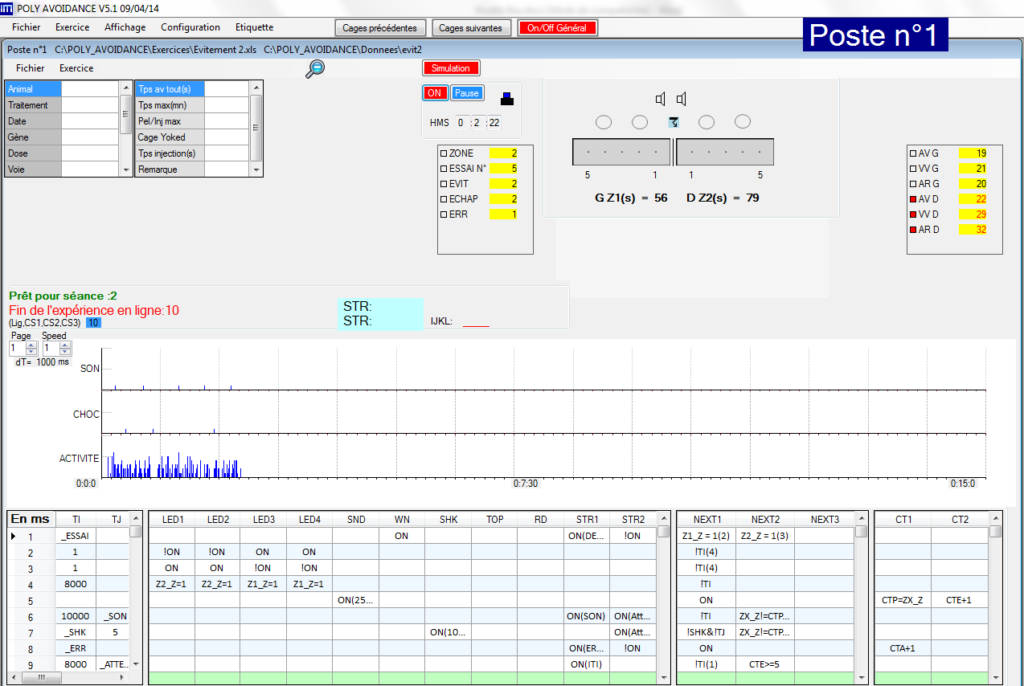This screenshot has width=1024, height=686.
Task: Open the Etiquette menu
Action: 254,27
